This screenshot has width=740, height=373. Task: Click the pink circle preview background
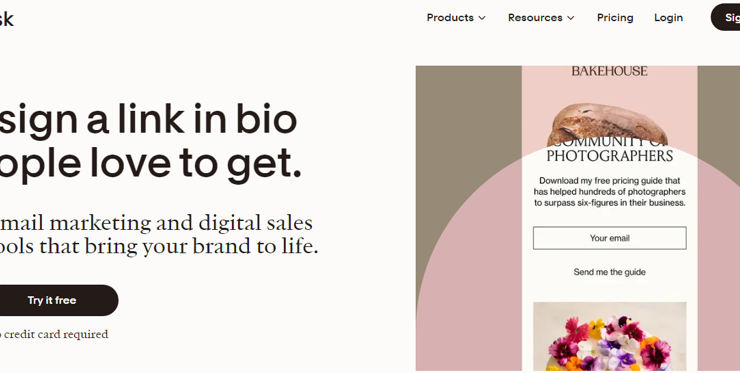[x=472, y=283]
